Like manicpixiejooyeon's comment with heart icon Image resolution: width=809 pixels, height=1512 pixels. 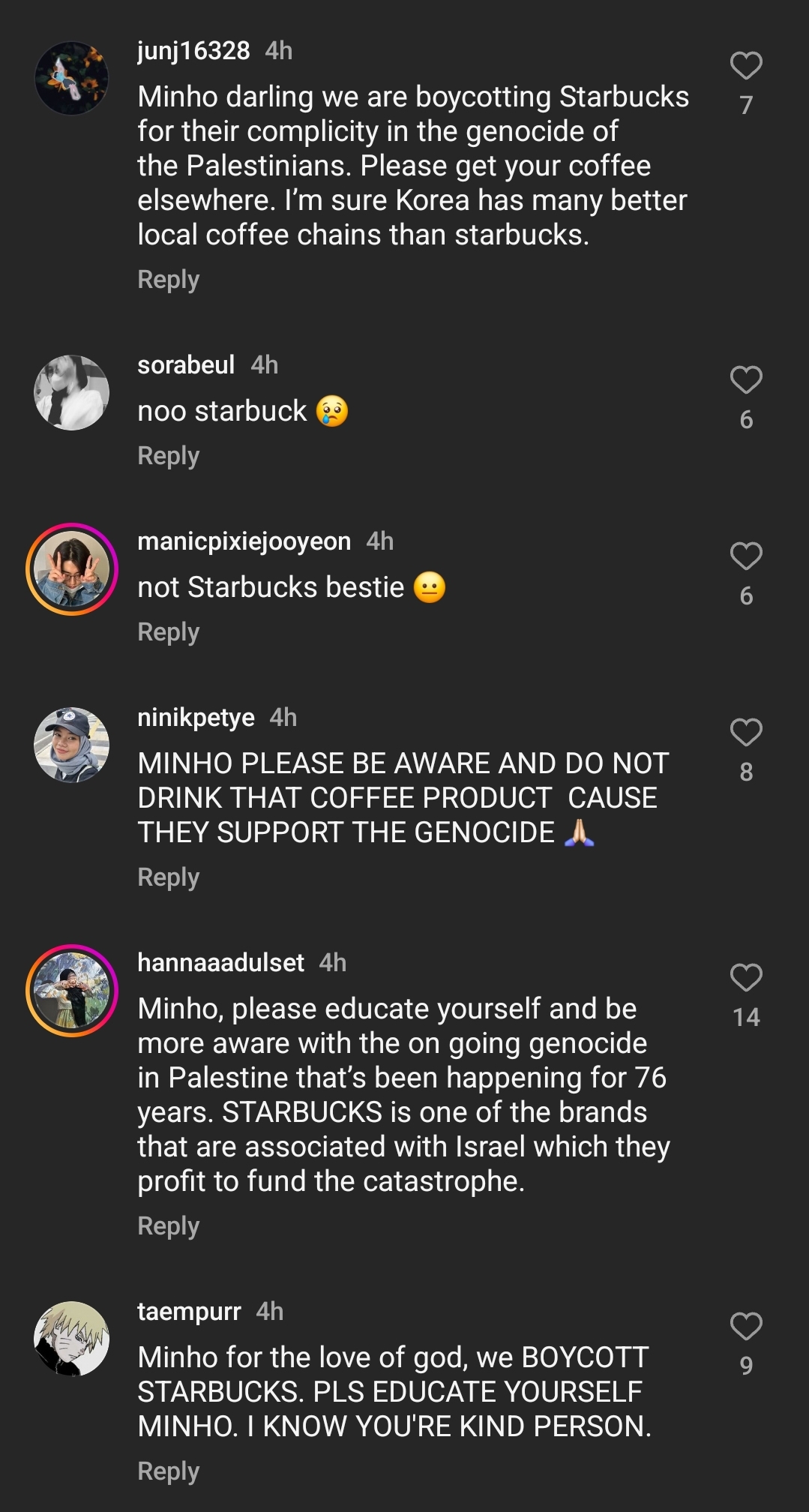(745, 557)
